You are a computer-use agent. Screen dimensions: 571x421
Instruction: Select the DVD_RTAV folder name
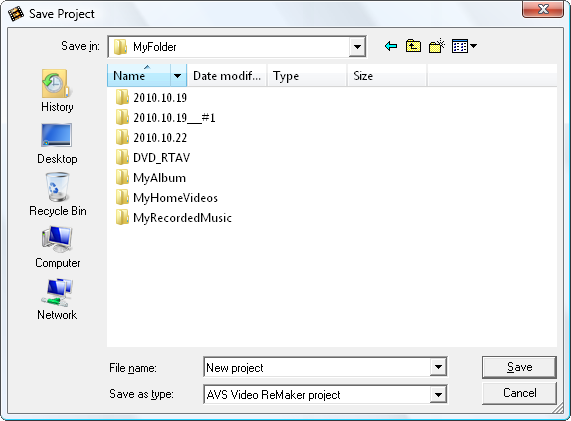161,158
